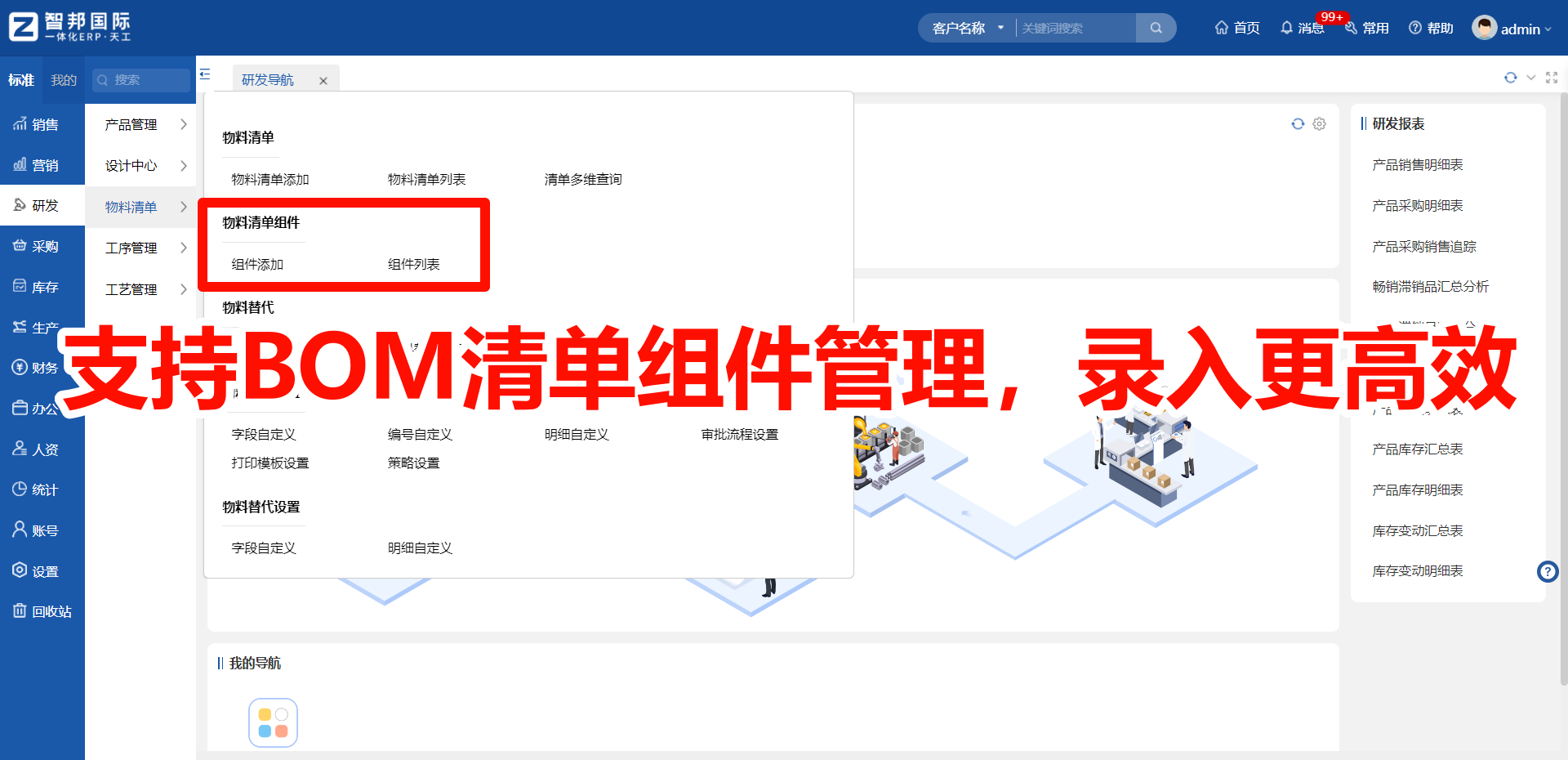Click the refresh icon near 研发报表
The height and width of the screenshot is (760, 1568).
tap(1298, 123)
